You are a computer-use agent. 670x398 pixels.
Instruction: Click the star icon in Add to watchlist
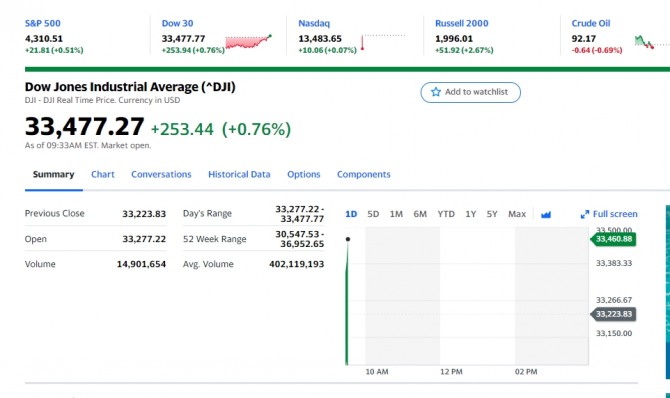435,92
